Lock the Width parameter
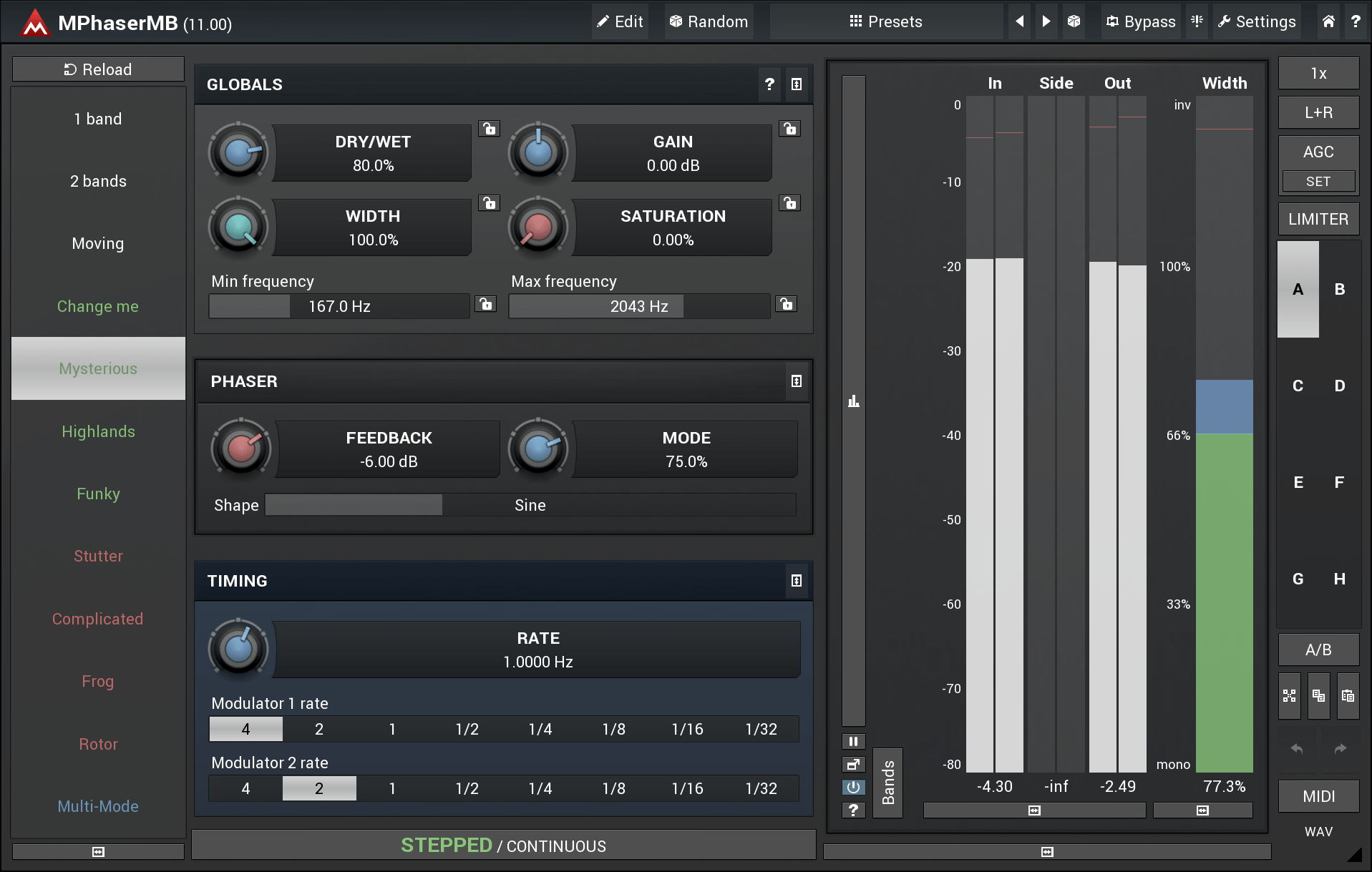Screen dimensions: 1372x872 pos(489,203)
